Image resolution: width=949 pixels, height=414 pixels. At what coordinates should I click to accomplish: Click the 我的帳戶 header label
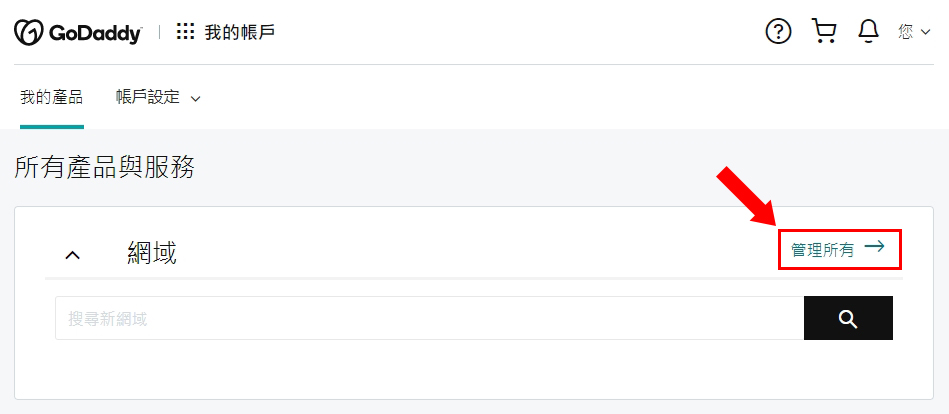[240, 31]
